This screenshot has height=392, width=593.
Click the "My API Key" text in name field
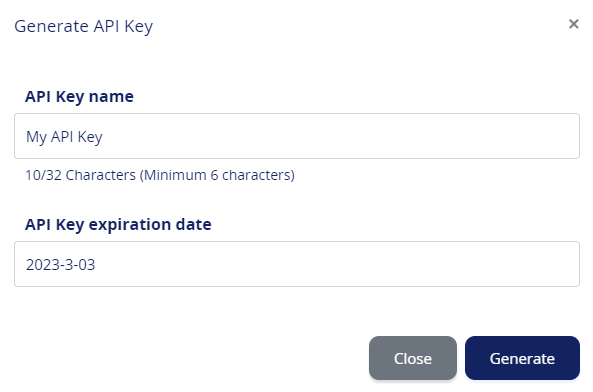(x=64, y=137)
